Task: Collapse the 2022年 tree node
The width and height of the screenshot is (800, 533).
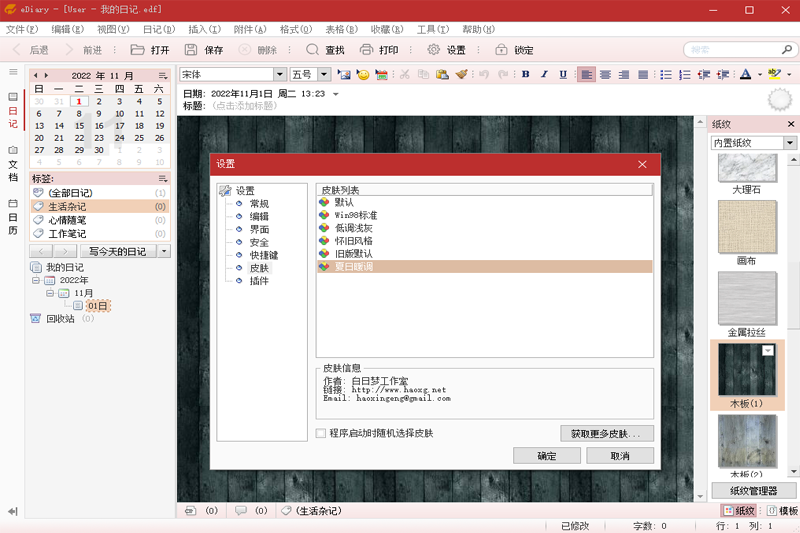Action: coord(36,280)
